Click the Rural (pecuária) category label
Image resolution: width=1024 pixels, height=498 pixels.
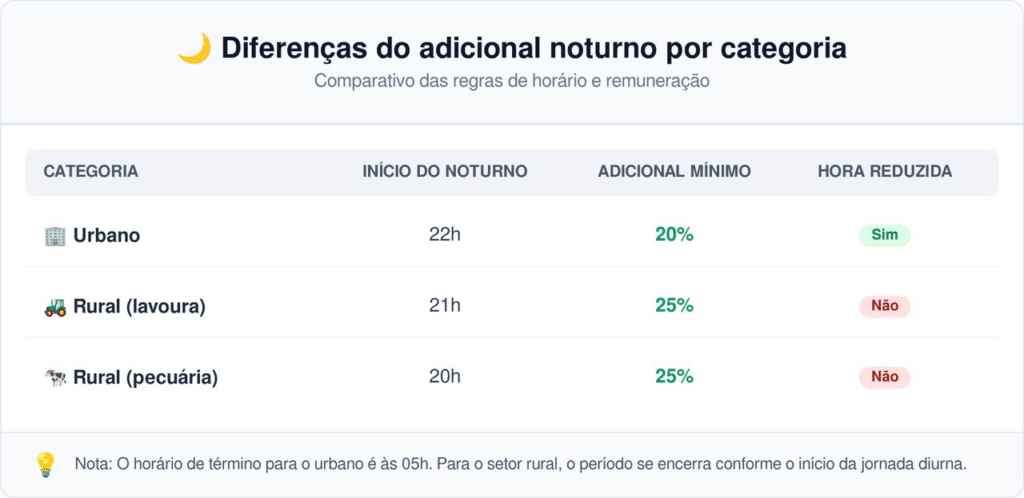tap(145, 377)
